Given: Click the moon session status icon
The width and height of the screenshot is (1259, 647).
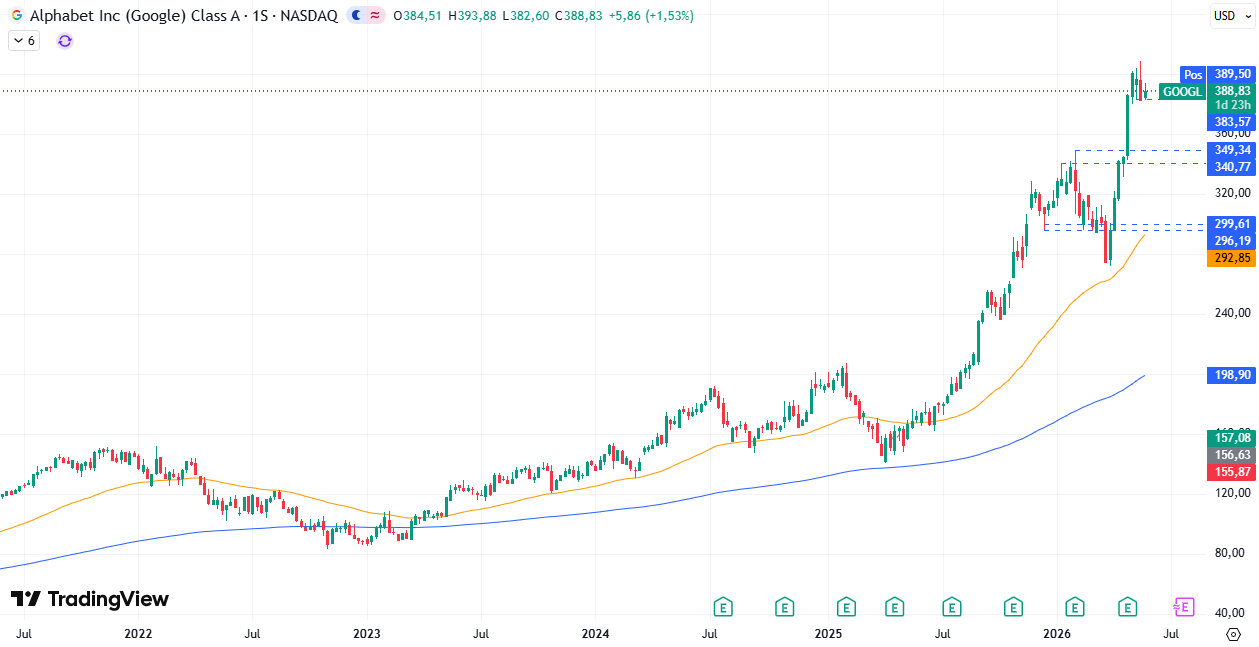Looking at the screenshot, I should 358,16.
